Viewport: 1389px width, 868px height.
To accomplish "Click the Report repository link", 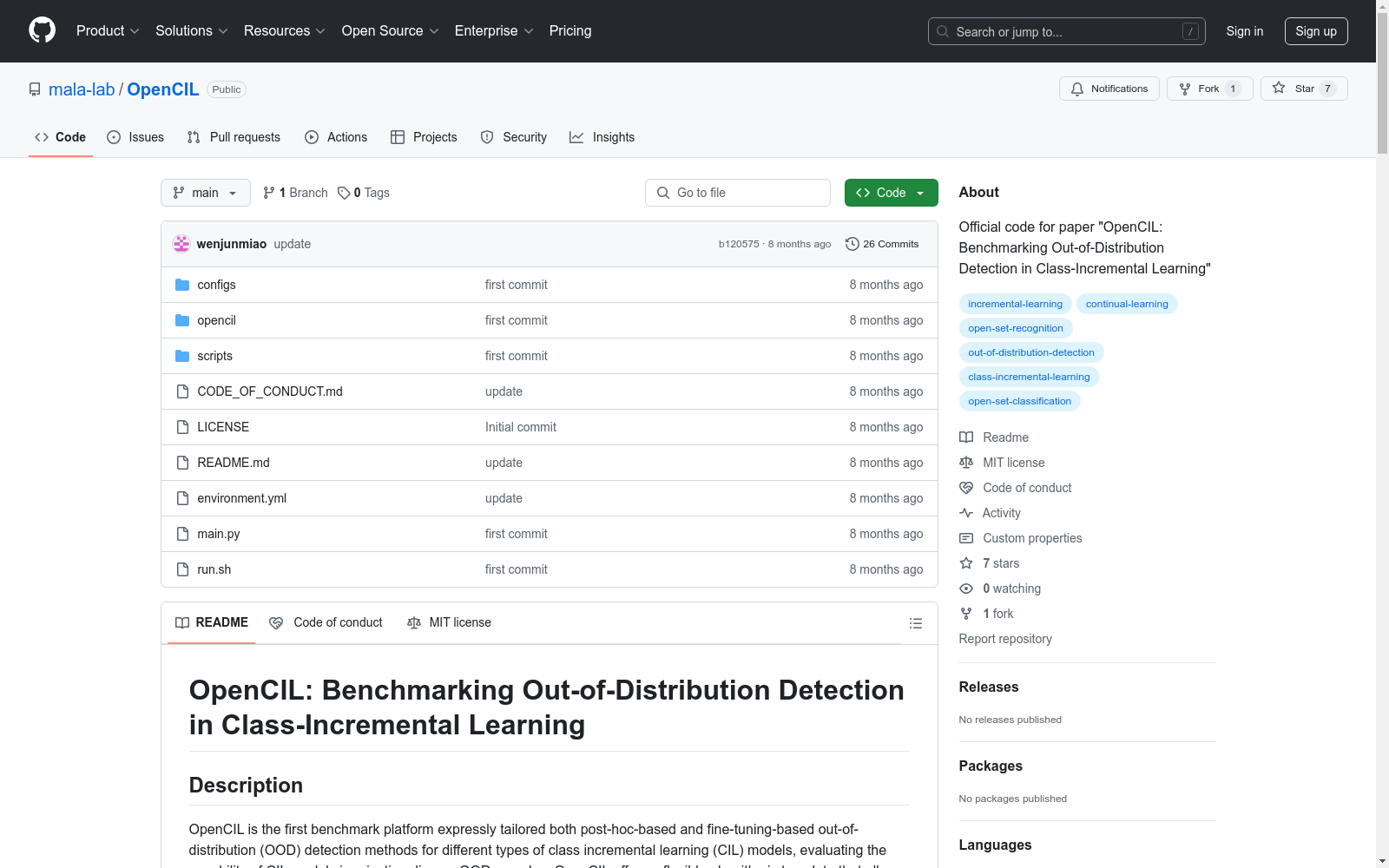I will (x=1005, y=639).
